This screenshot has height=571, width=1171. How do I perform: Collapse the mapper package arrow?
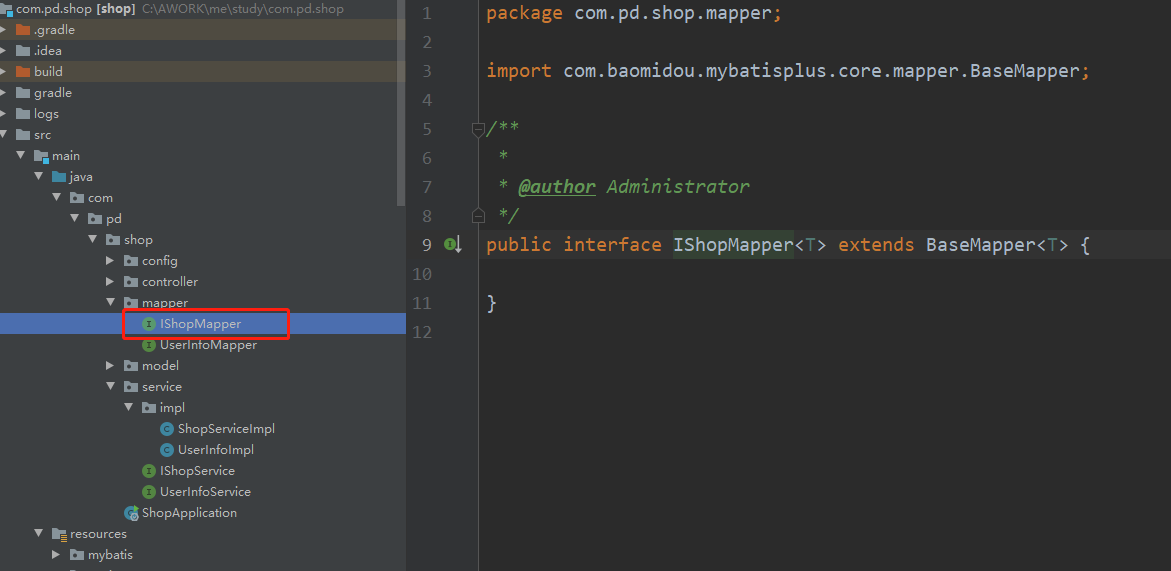110,302
